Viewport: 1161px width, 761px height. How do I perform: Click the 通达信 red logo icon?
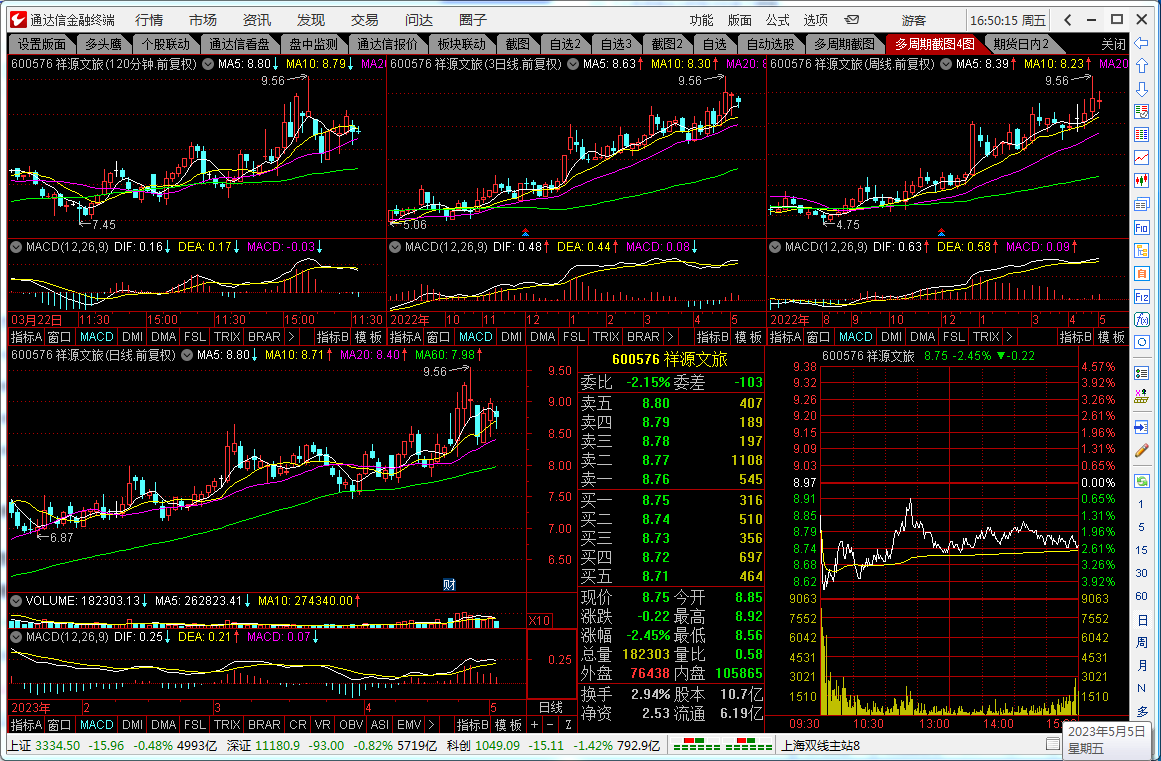click(19, 20)
